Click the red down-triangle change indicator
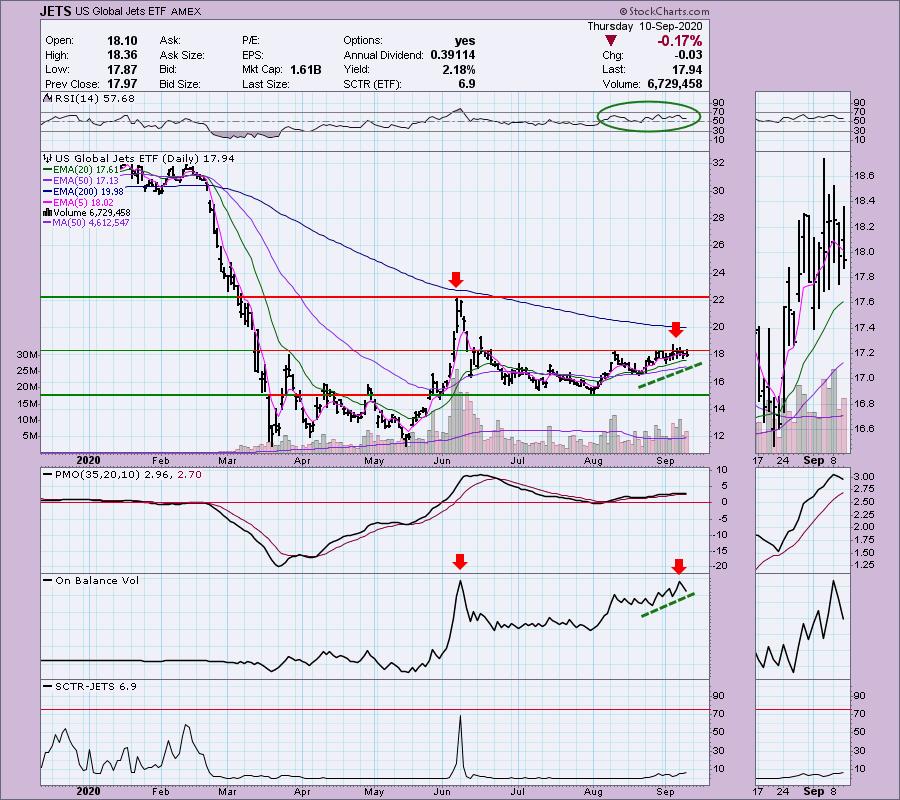The image size is (900, 800). (611, 41)
